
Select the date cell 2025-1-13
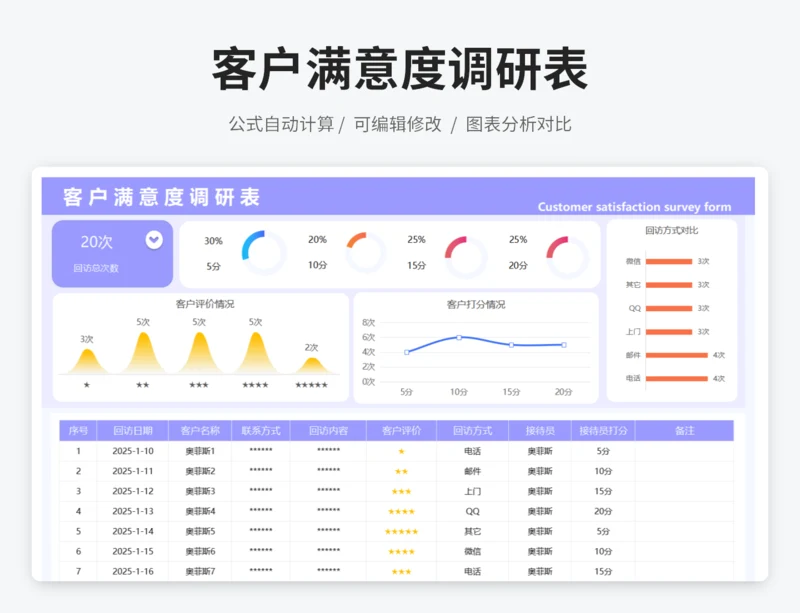pyautogui.click(x=133, y=511)
